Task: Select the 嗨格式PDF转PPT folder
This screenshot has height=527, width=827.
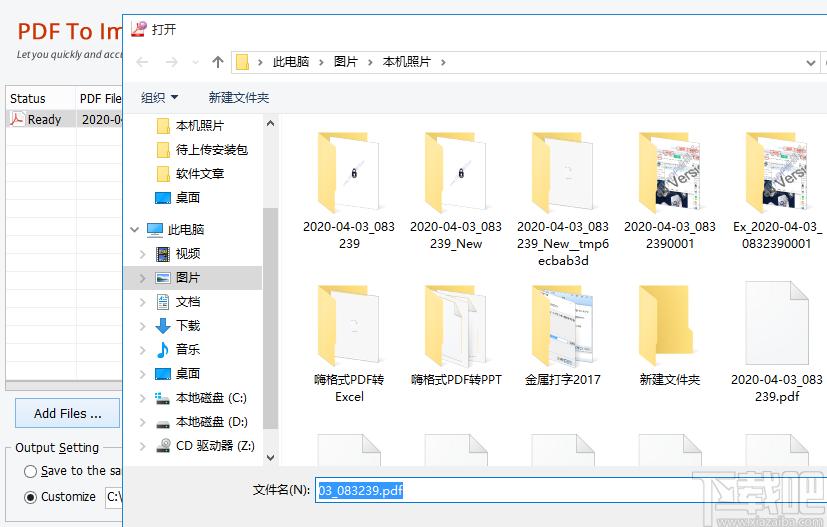Action: (456, 335)
